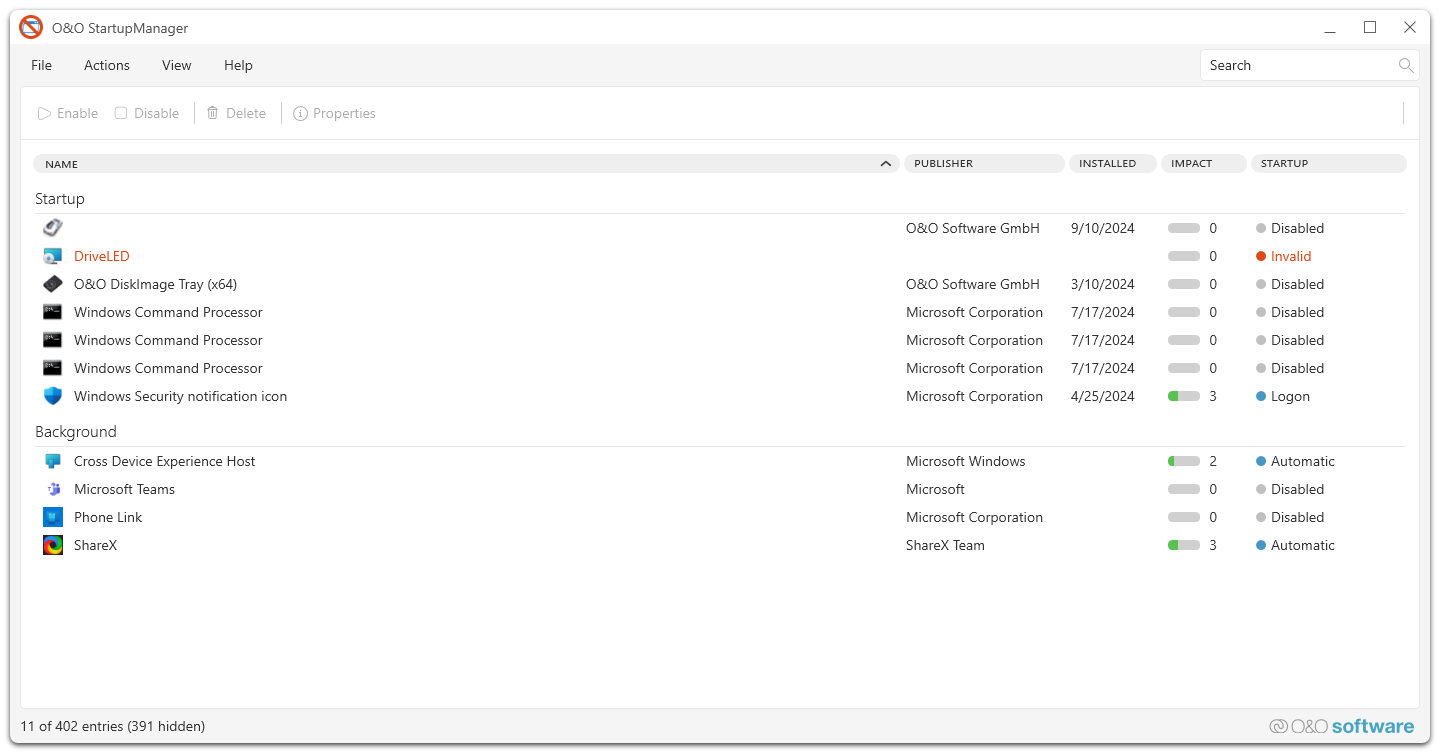
Task: Click the 9/10/2024 installed date
Action: [x=1103, y=228]
